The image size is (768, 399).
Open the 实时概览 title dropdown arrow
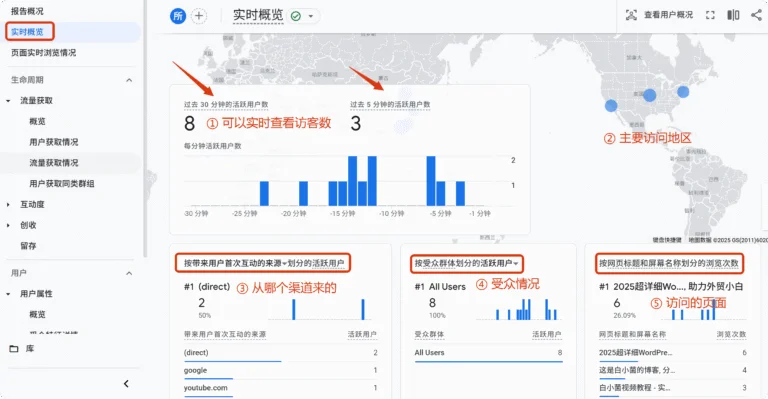pyautogui.click(x=311, y=16)
